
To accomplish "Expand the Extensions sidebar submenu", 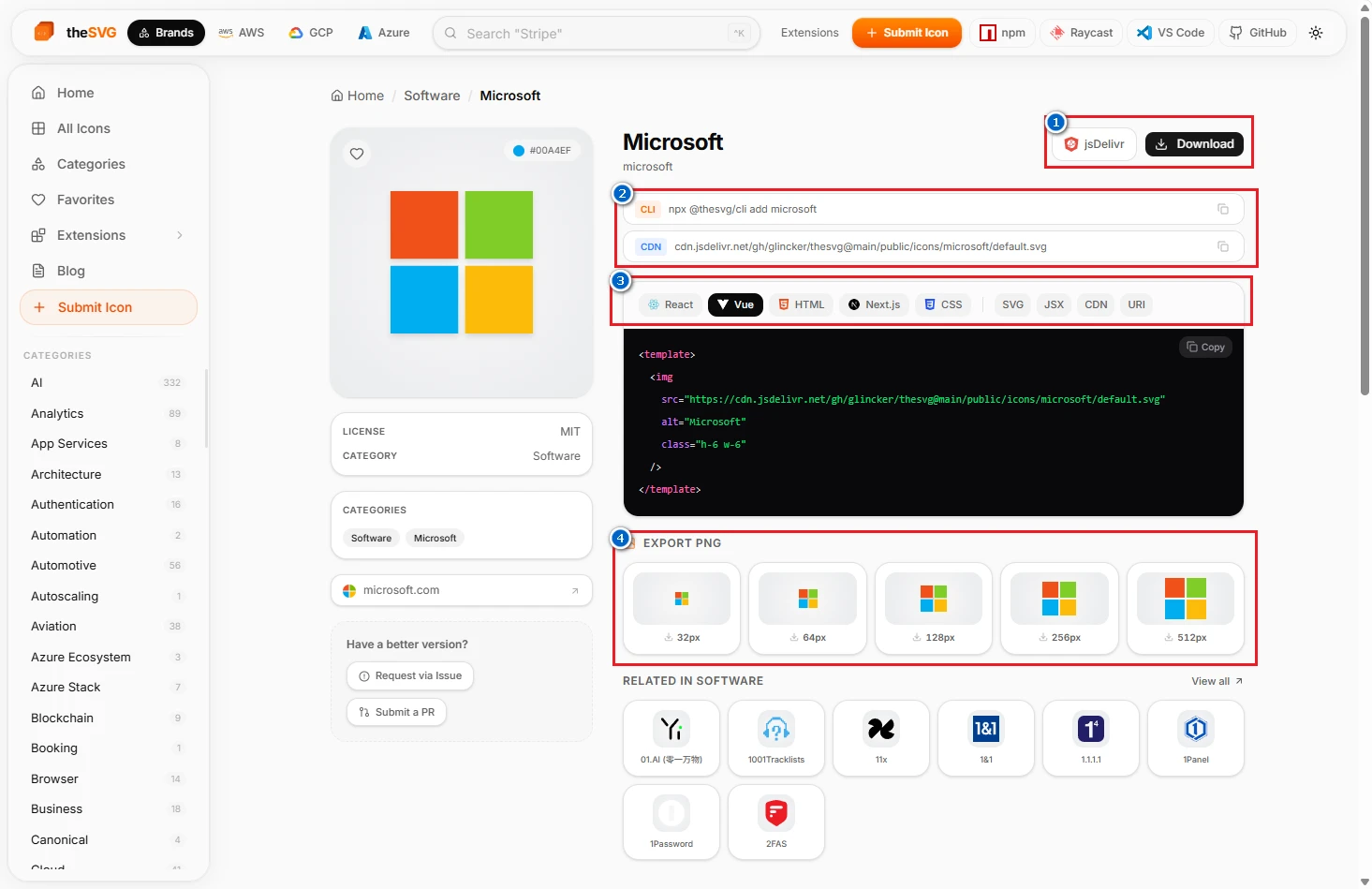I will coord(180,235).
